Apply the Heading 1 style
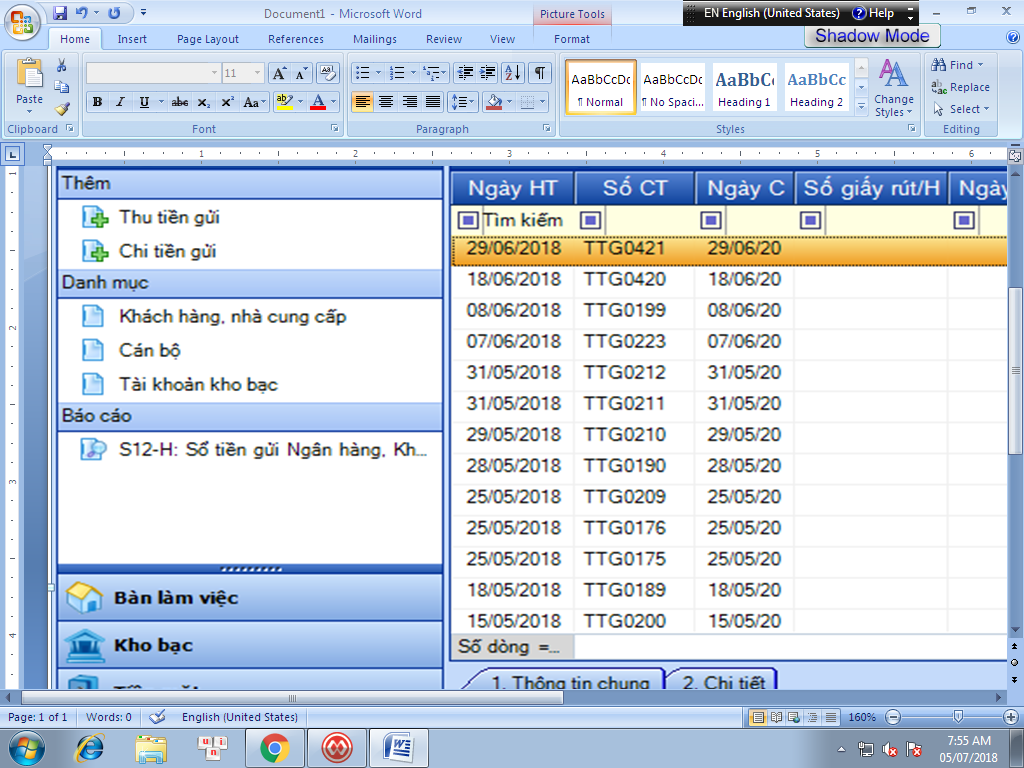This screenshot has width=1024, height=768. (744, 88)
